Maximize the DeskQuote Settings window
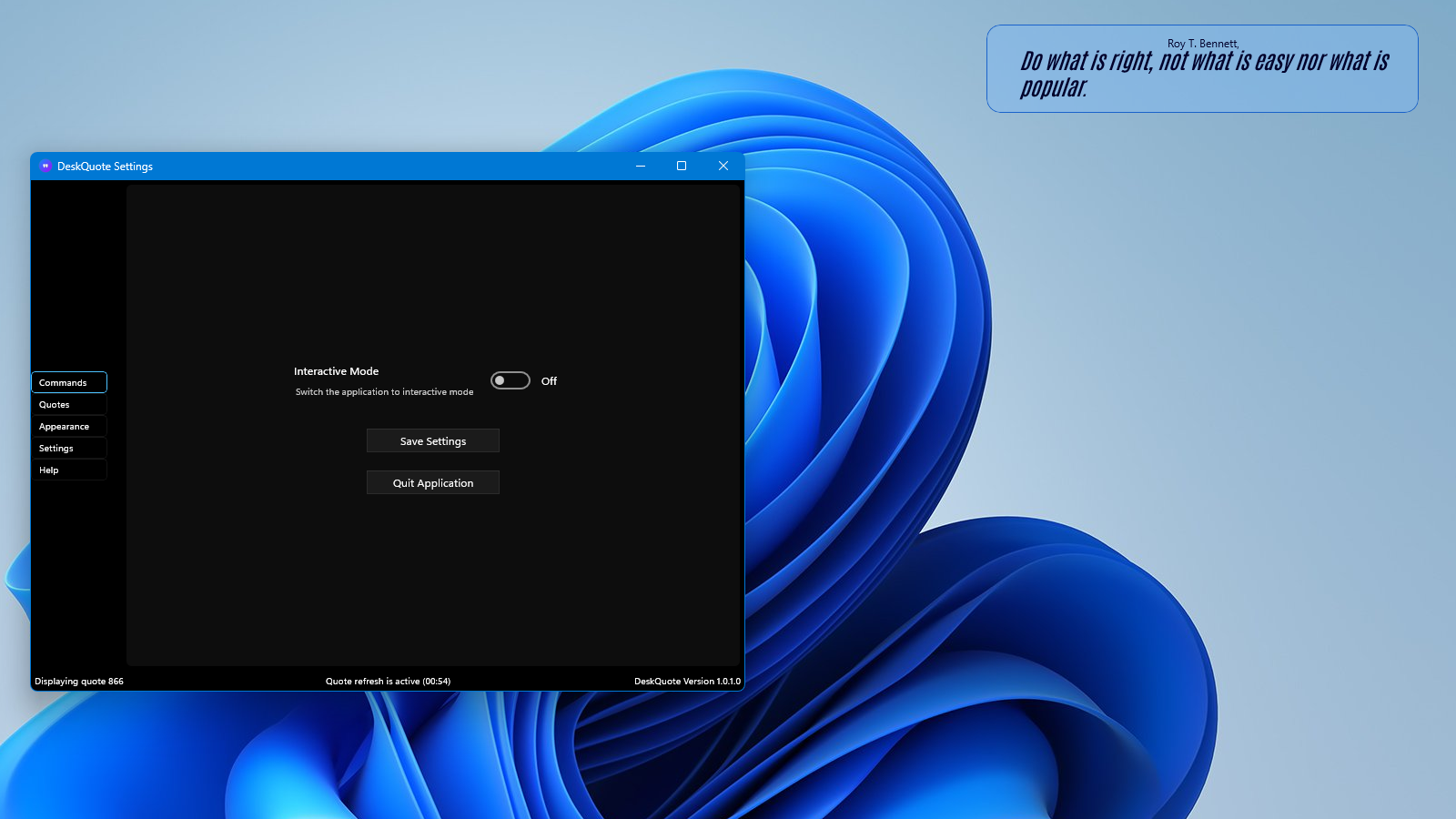 coord(682,167)
